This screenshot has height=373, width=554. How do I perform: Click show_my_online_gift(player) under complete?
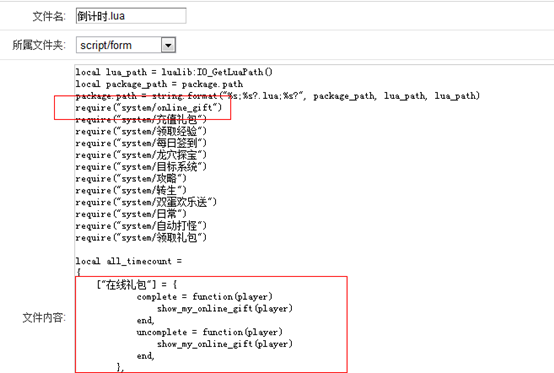(x=225, y=309)
